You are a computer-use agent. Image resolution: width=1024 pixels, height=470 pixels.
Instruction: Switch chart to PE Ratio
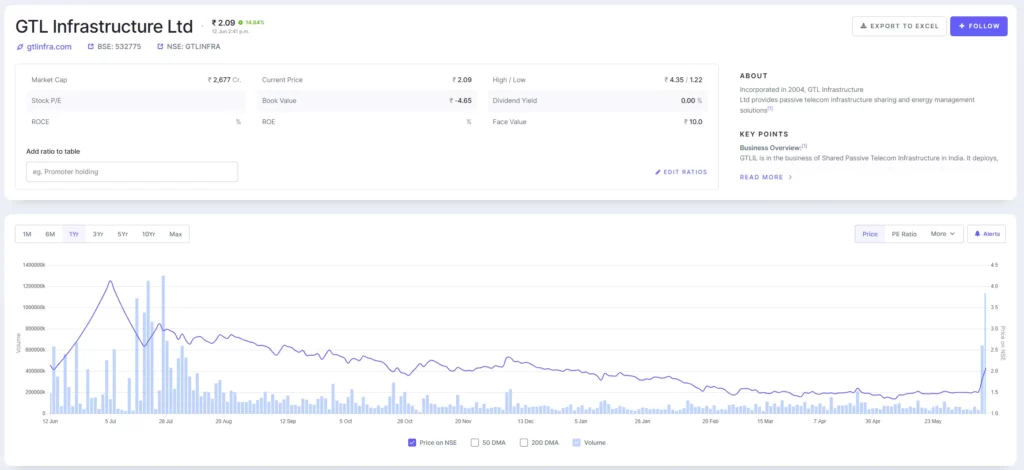coord(903,234)
